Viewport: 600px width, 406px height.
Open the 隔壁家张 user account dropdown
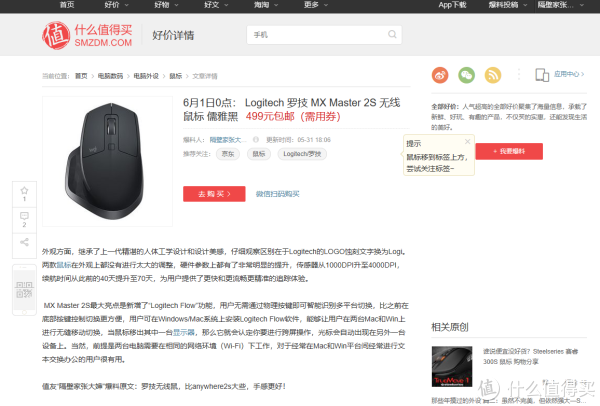pyautogui.click(x=561, y=5)
